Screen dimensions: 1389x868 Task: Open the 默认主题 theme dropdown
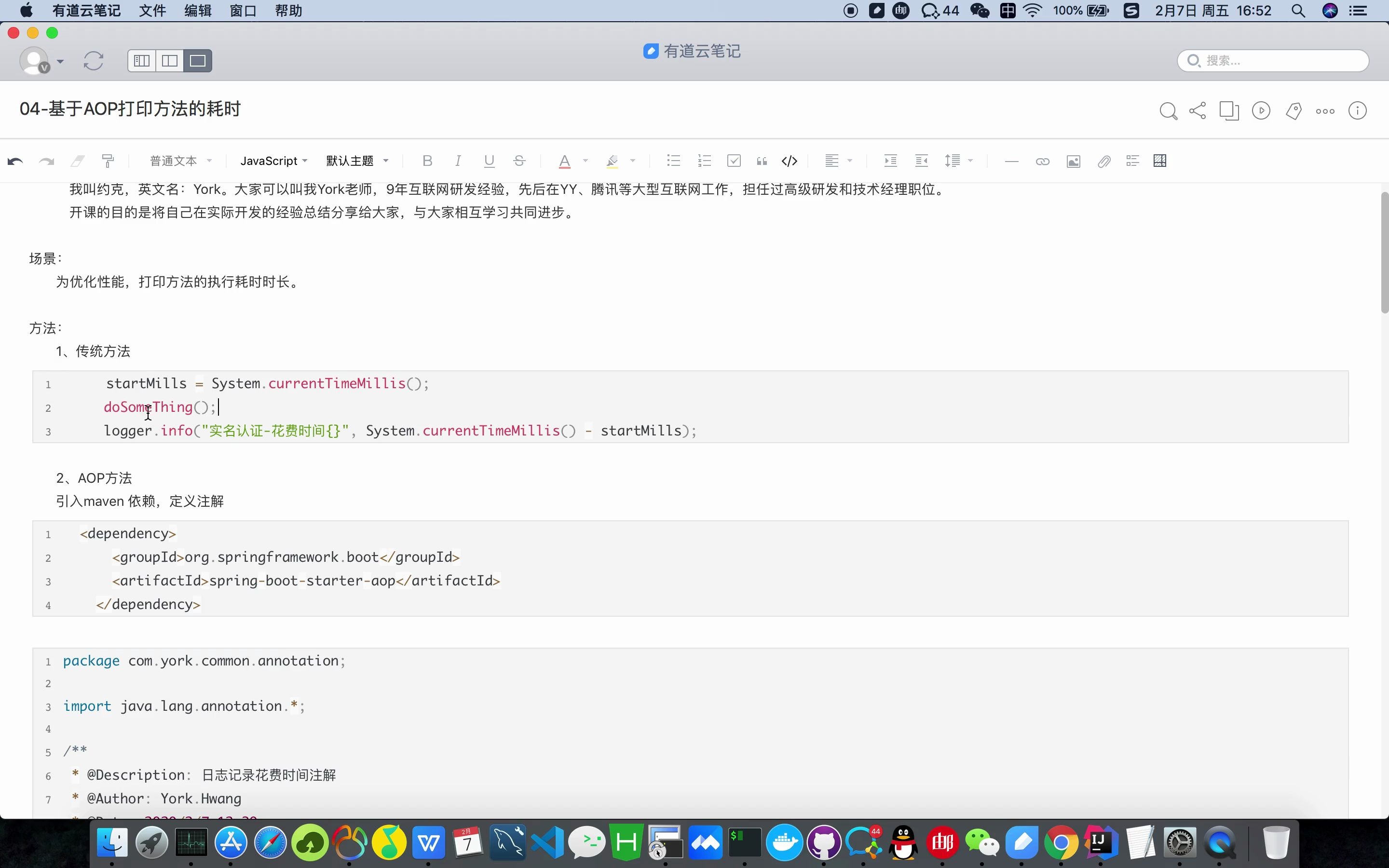(x=357, y=162)
